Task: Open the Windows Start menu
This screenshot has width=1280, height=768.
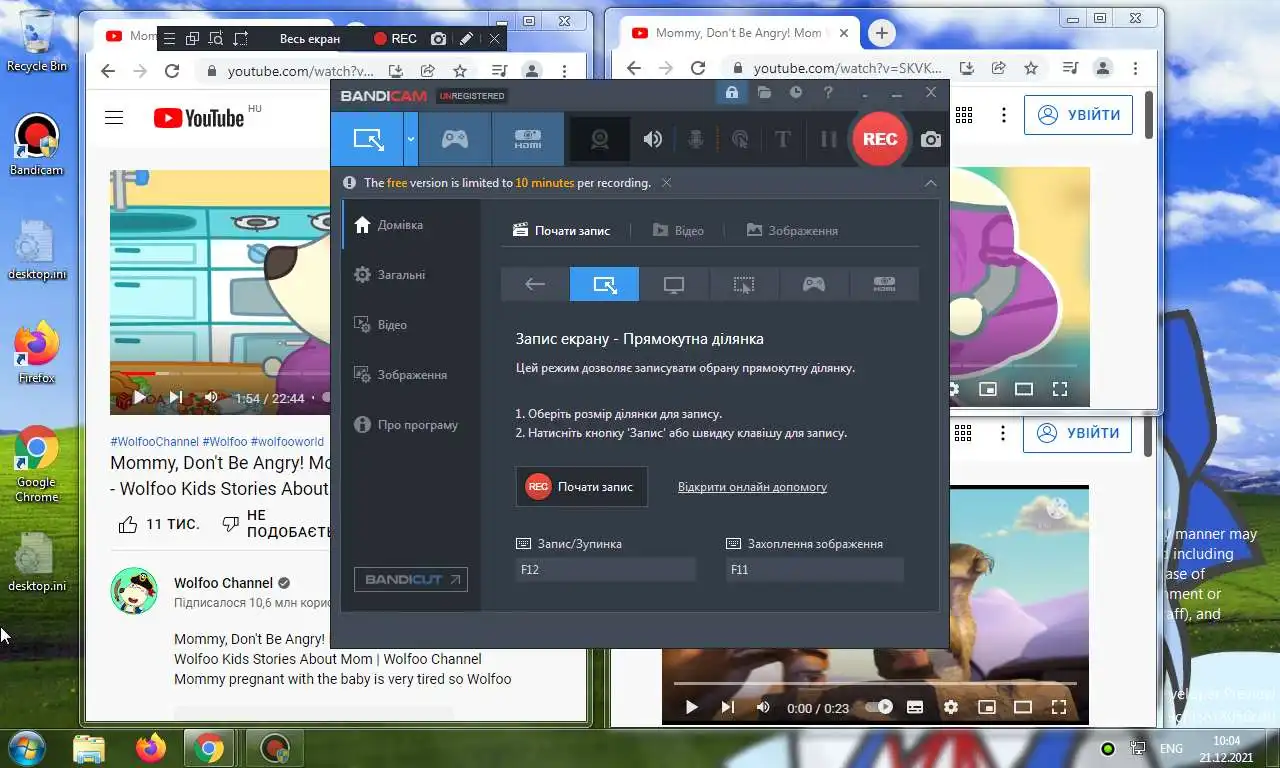Action: pos(26,748)
